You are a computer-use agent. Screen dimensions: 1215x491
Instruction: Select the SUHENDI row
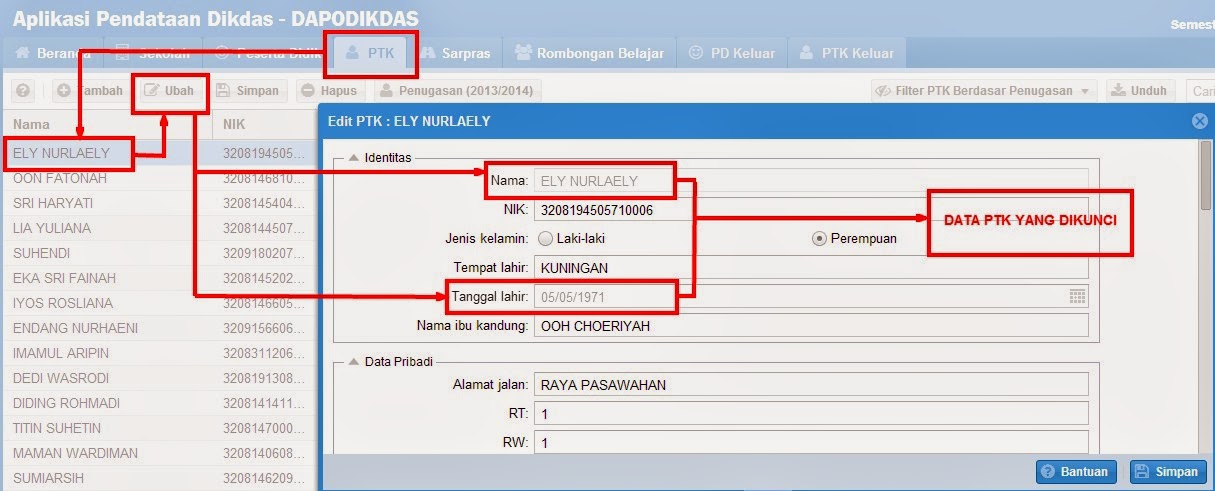[x=159, y=253]
